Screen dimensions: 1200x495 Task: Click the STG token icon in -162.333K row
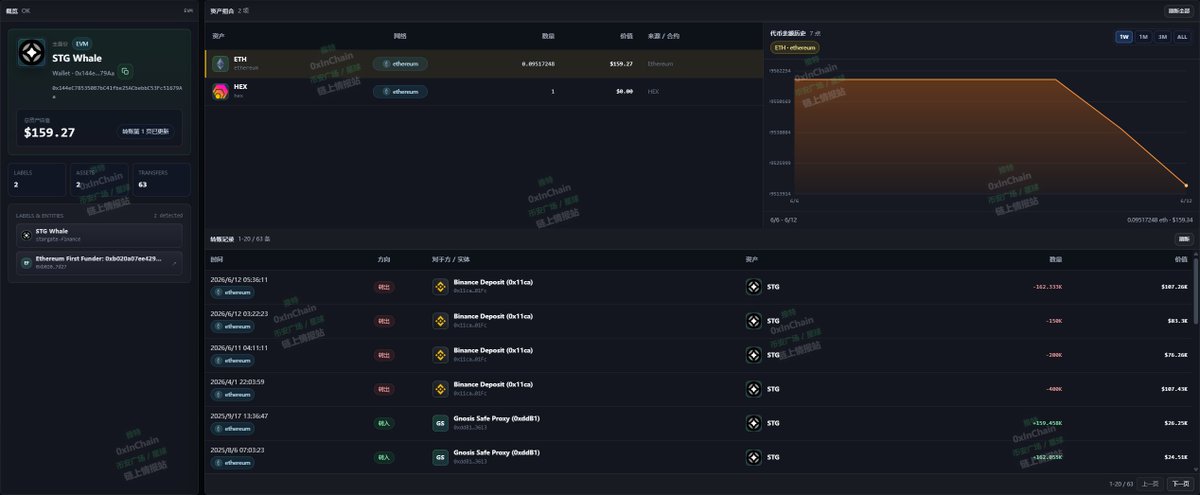[x=754, y=286]
